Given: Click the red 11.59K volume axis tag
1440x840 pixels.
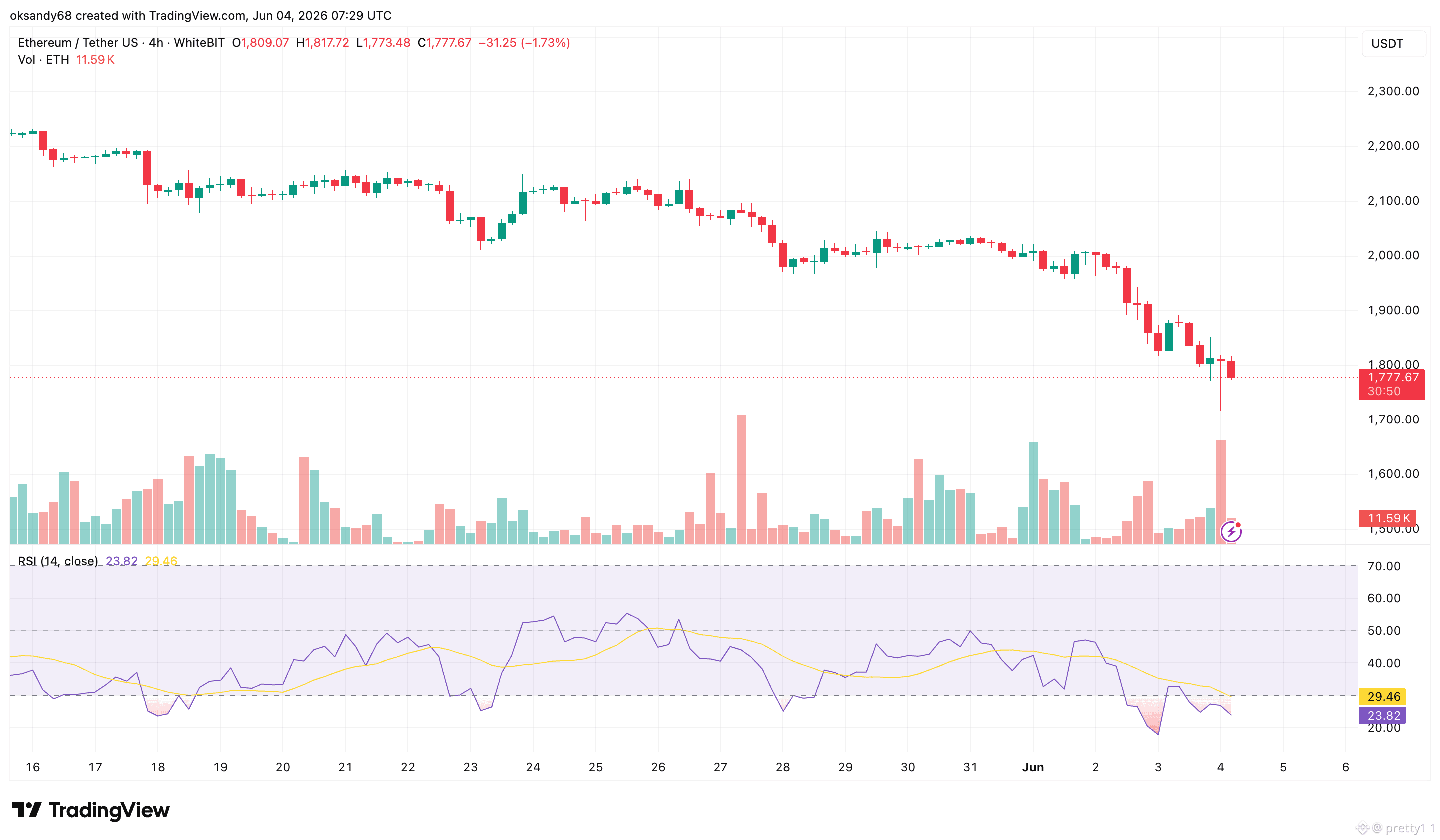Looking at the screenshot, I should tap(1387, 518).
